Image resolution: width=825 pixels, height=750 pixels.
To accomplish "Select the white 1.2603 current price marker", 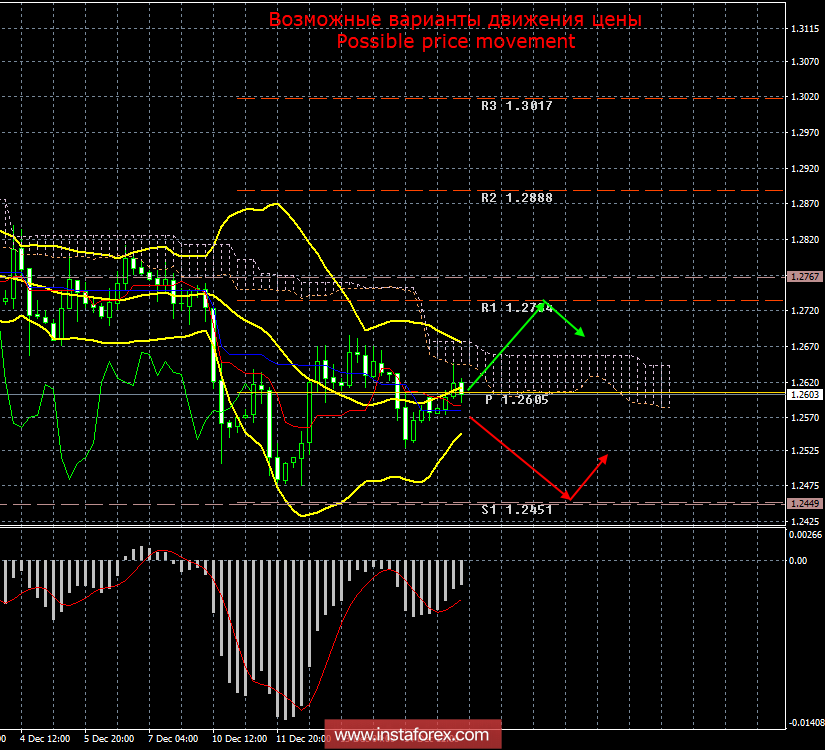I will coord(805,394).
